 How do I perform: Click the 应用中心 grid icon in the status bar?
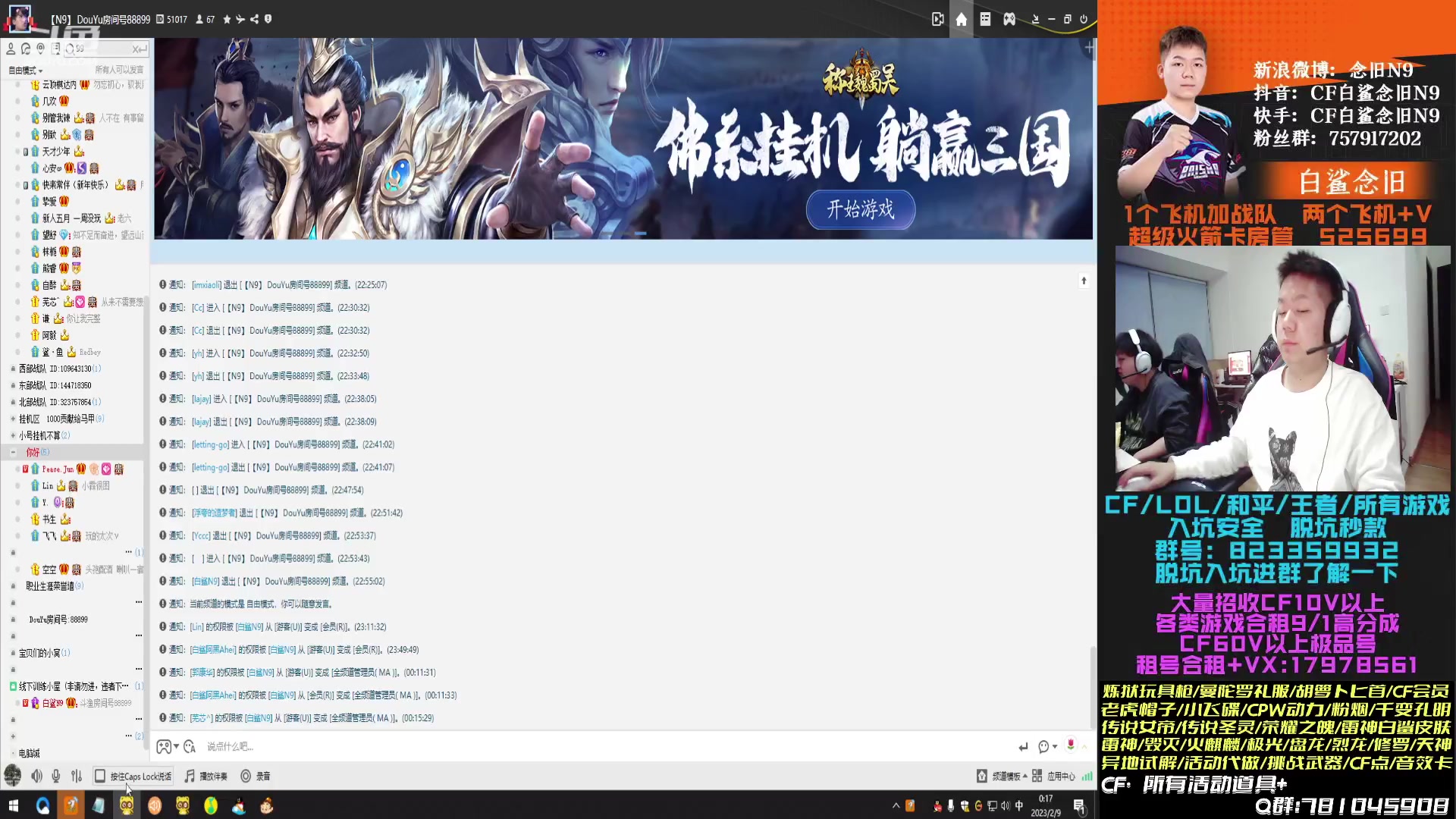point(1037,776)
